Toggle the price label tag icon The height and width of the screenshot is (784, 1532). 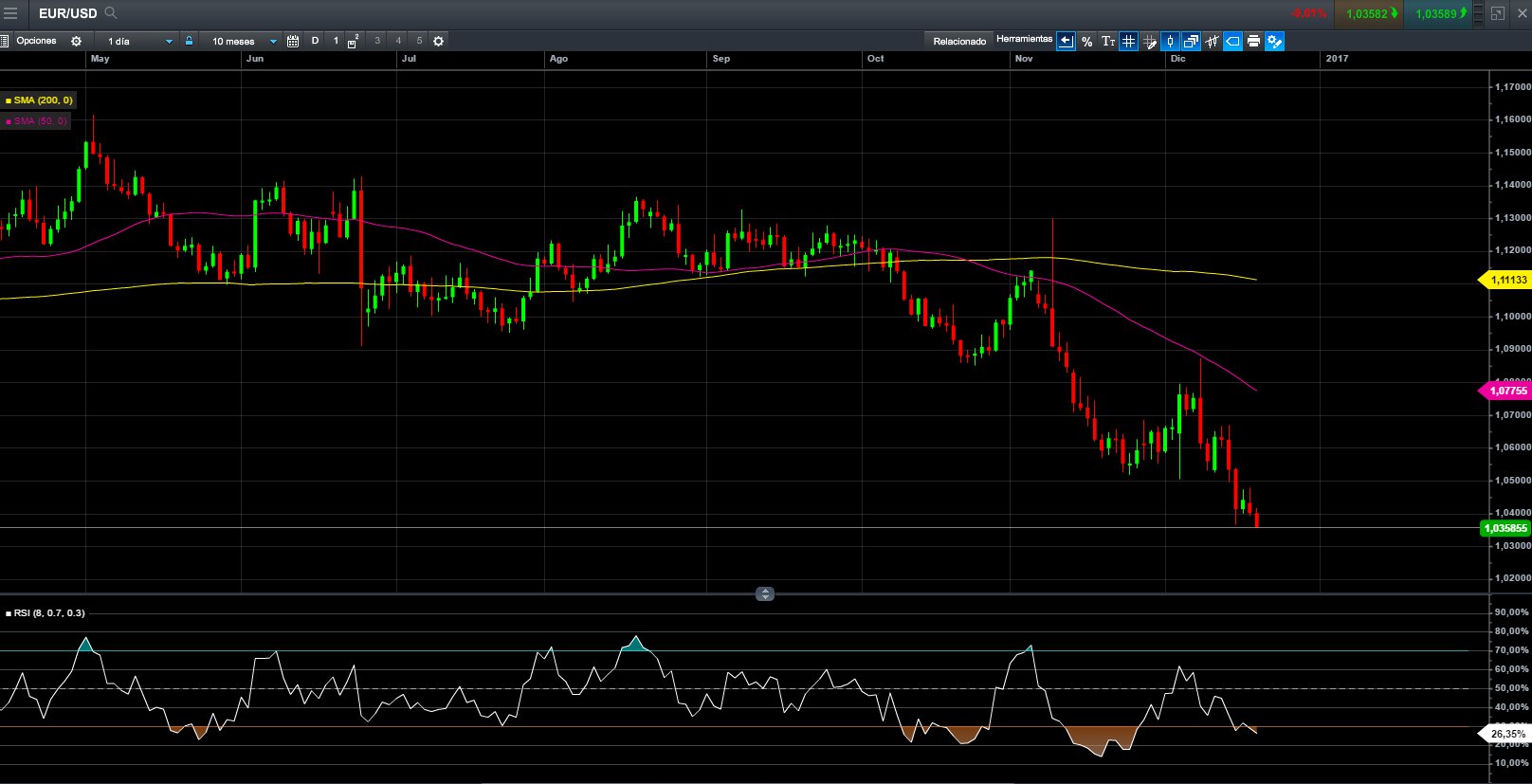pos(1232,41)
